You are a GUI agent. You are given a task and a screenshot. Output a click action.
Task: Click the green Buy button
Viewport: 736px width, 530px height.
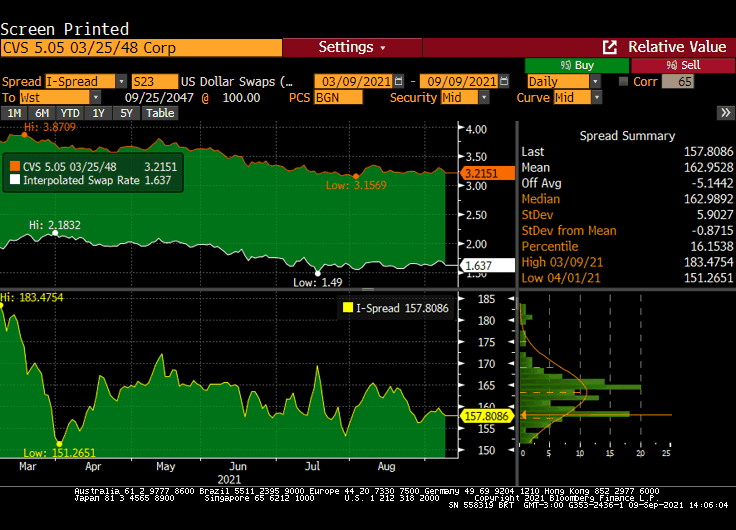pos(577,65)
